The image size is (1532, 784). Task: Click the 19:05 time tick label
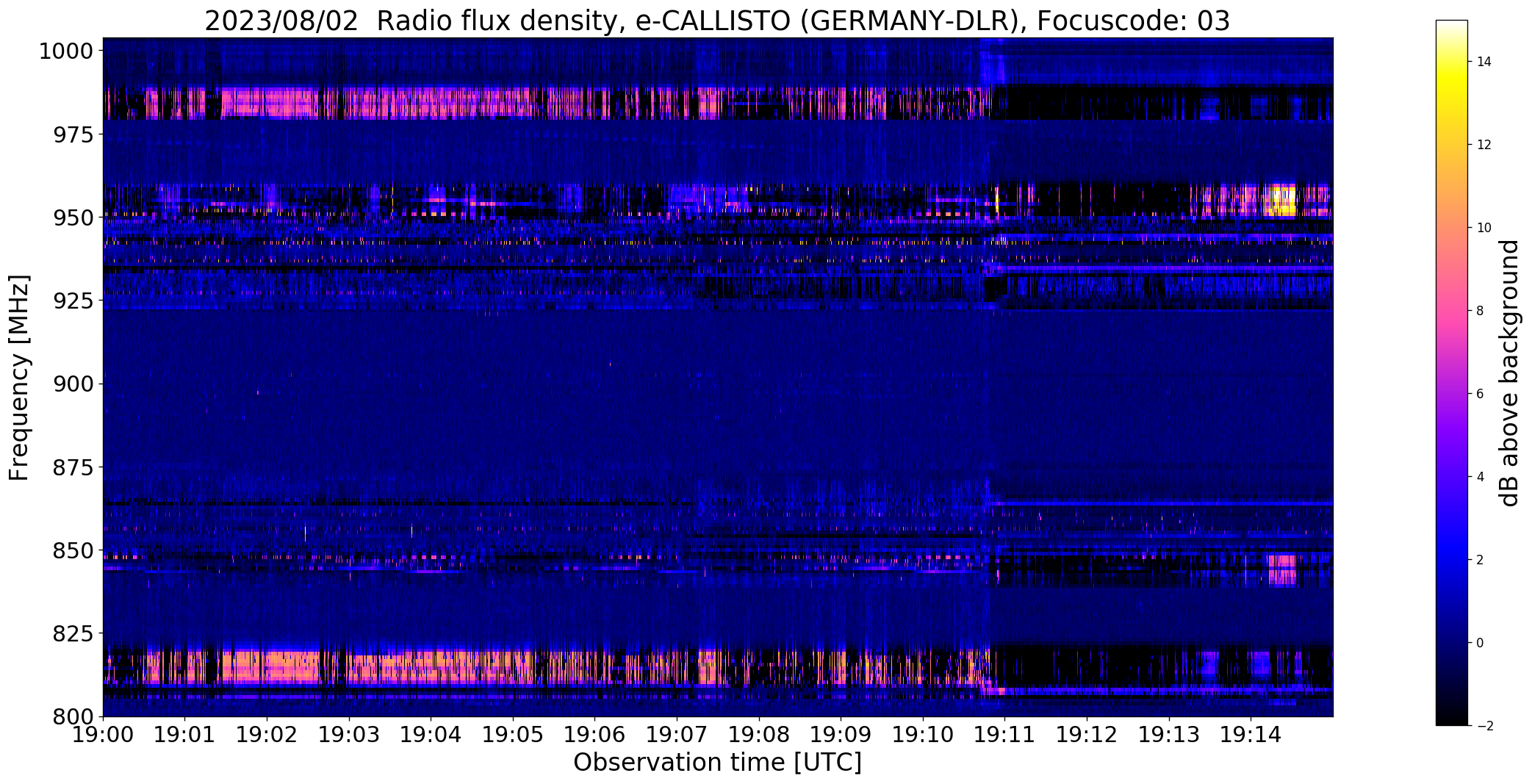[x=513, y=734]
